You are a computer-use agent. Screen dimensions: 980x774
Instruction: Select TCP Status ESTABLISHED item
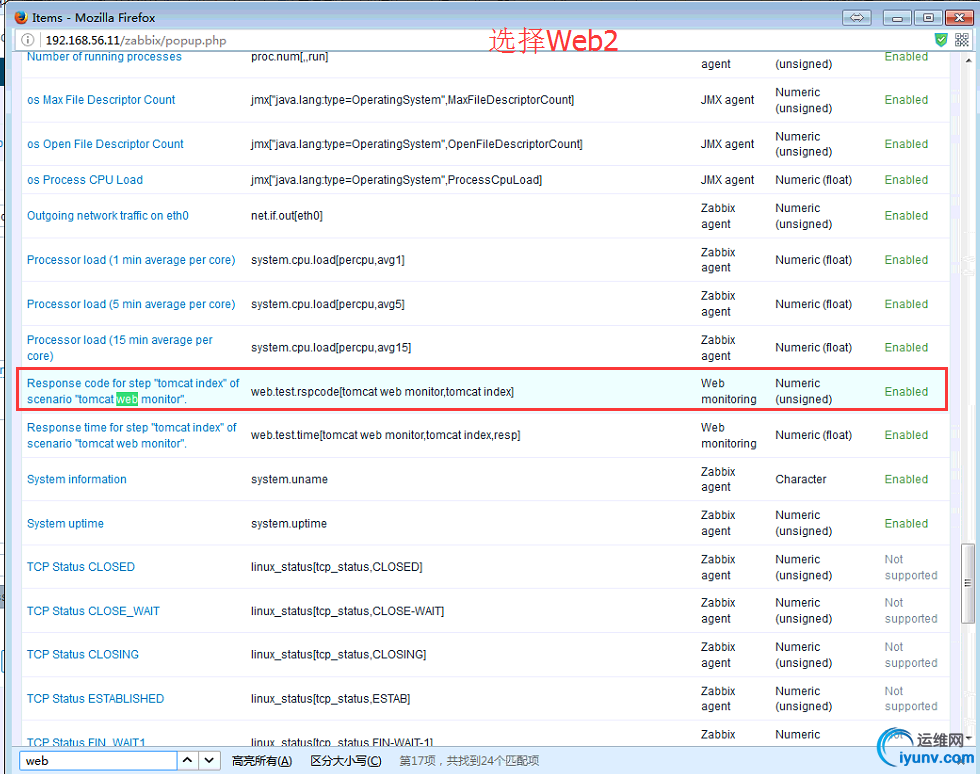[96, 699]
